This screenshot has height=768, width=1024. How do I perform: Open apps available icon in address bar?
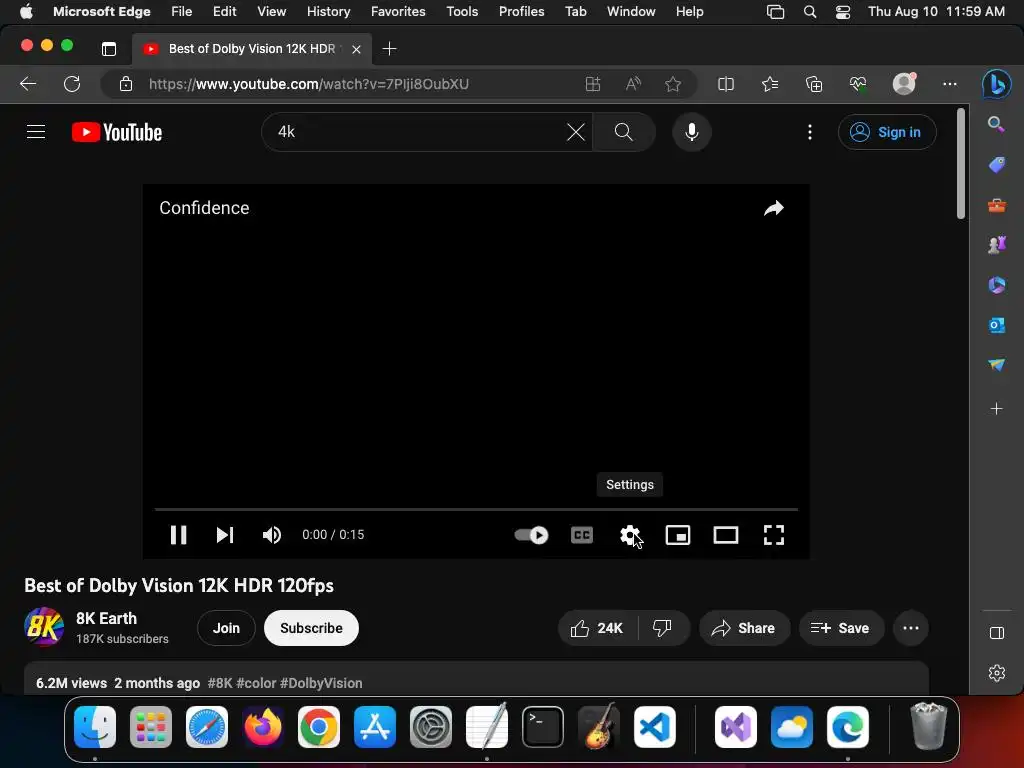point(592,84)
